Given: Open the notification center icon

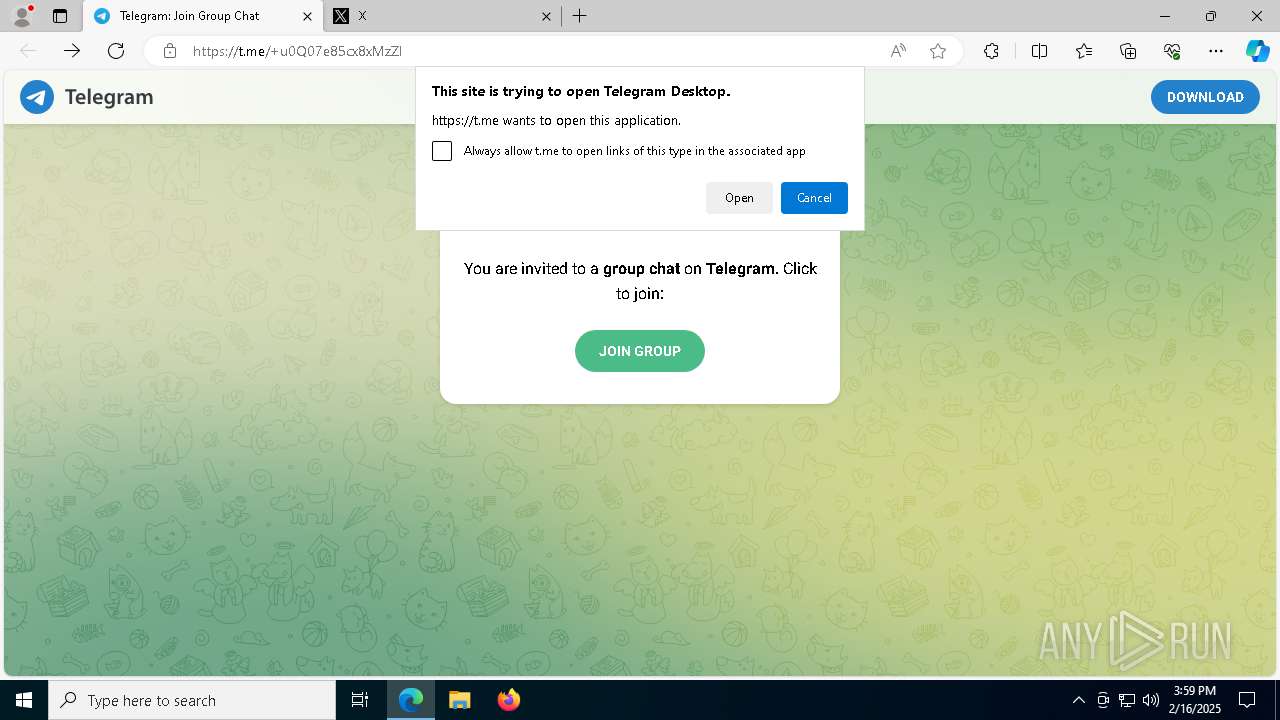Looking at the screenshot, I should (1247, 700).
